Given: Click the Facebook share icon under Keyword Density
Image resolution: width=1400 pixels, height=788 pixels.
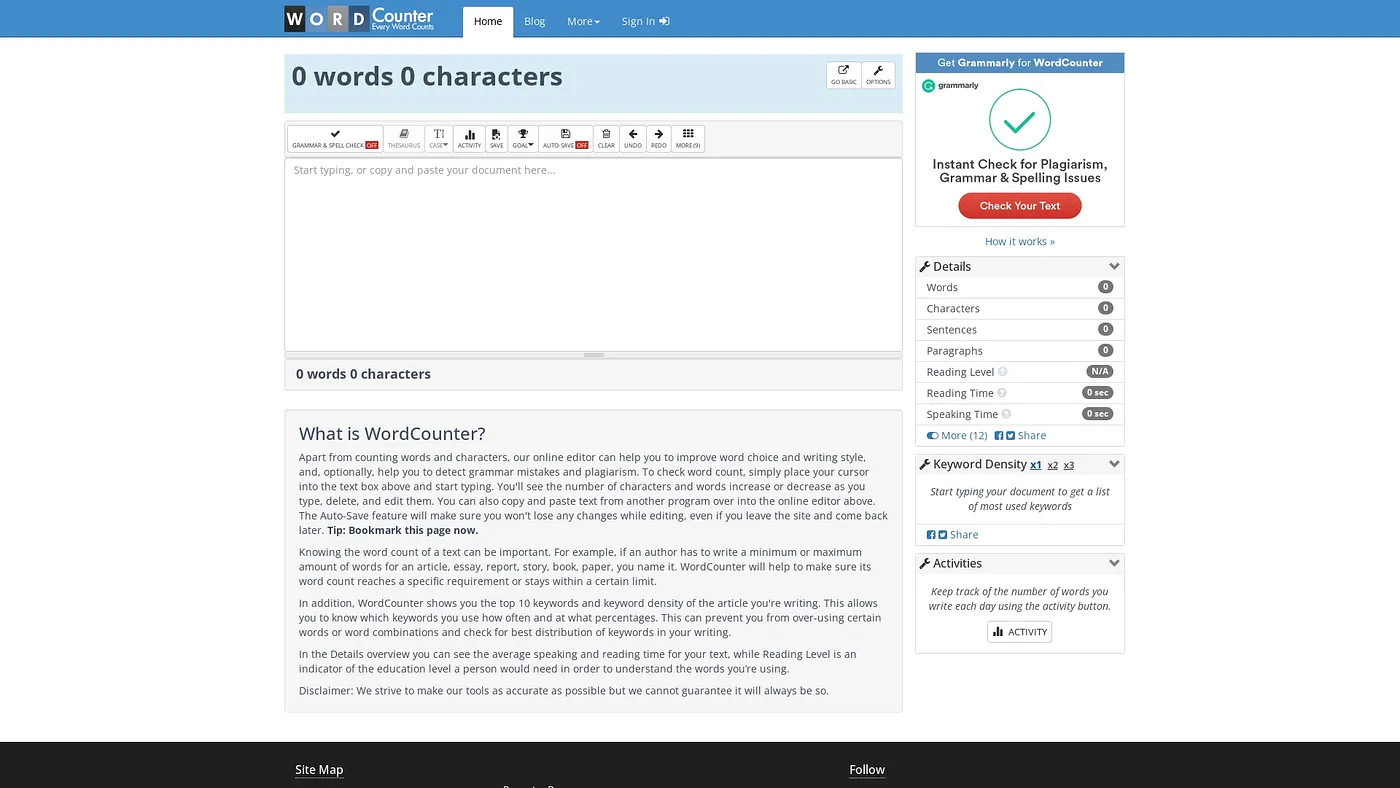Looking at the screenshot, I should tap(931, 535).
